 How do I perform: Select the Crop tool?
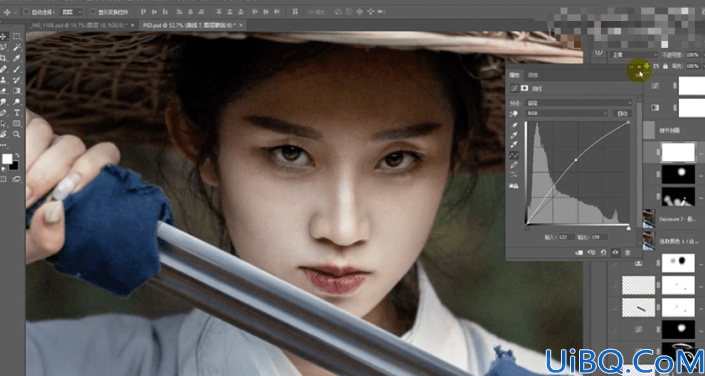tap(4, 58)
